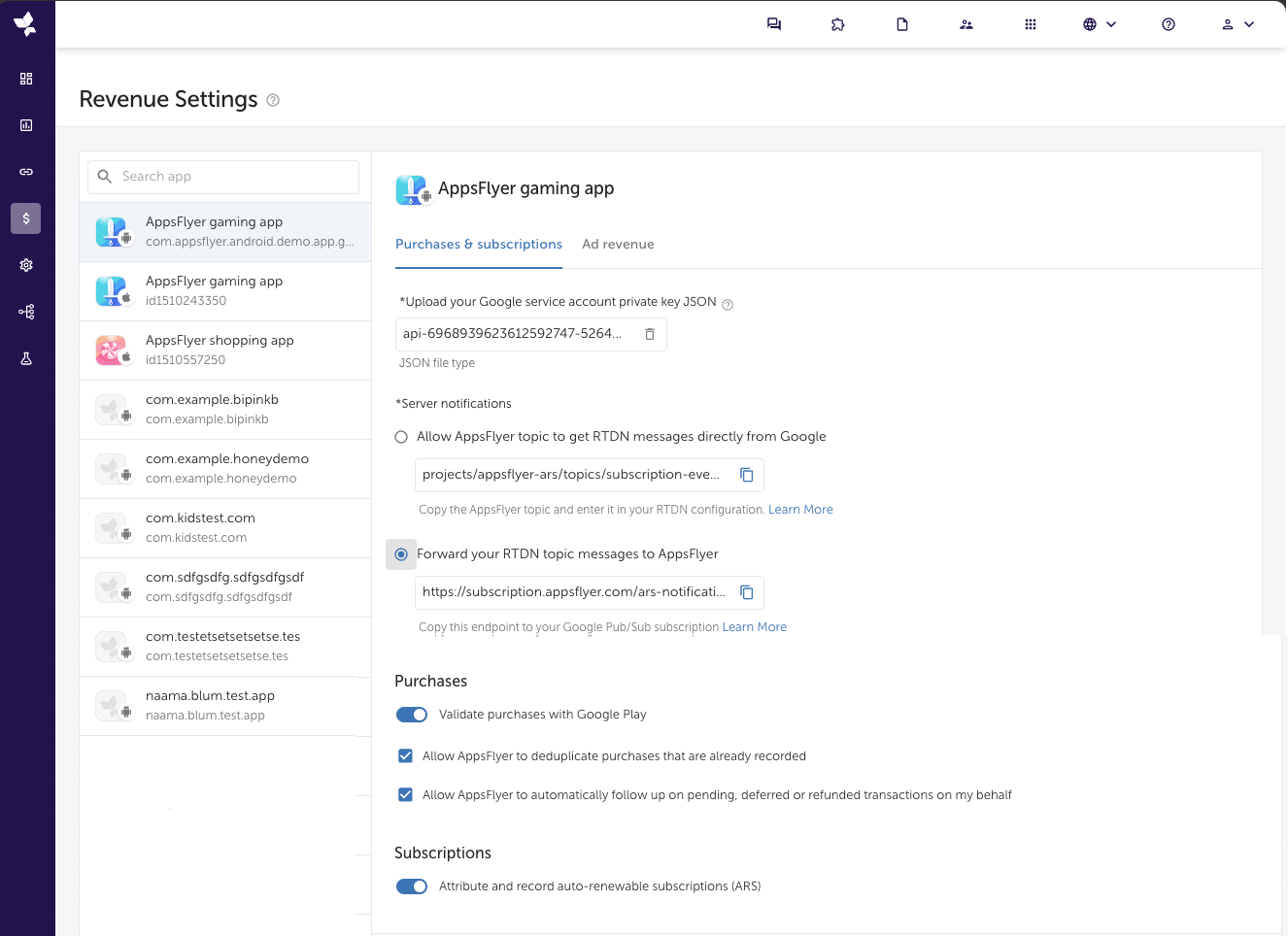
Task: Click the search magnifier icon
Action: 105,177
